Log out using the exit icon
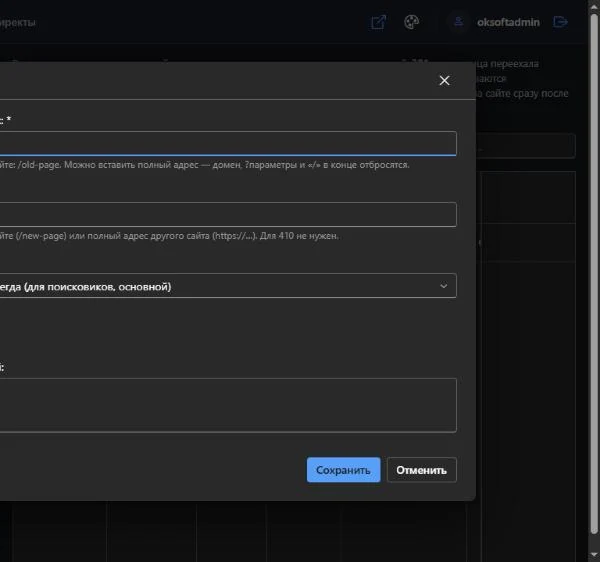This screenshot has width=600, height=562. pyautogui.click(x=560, y=22)
